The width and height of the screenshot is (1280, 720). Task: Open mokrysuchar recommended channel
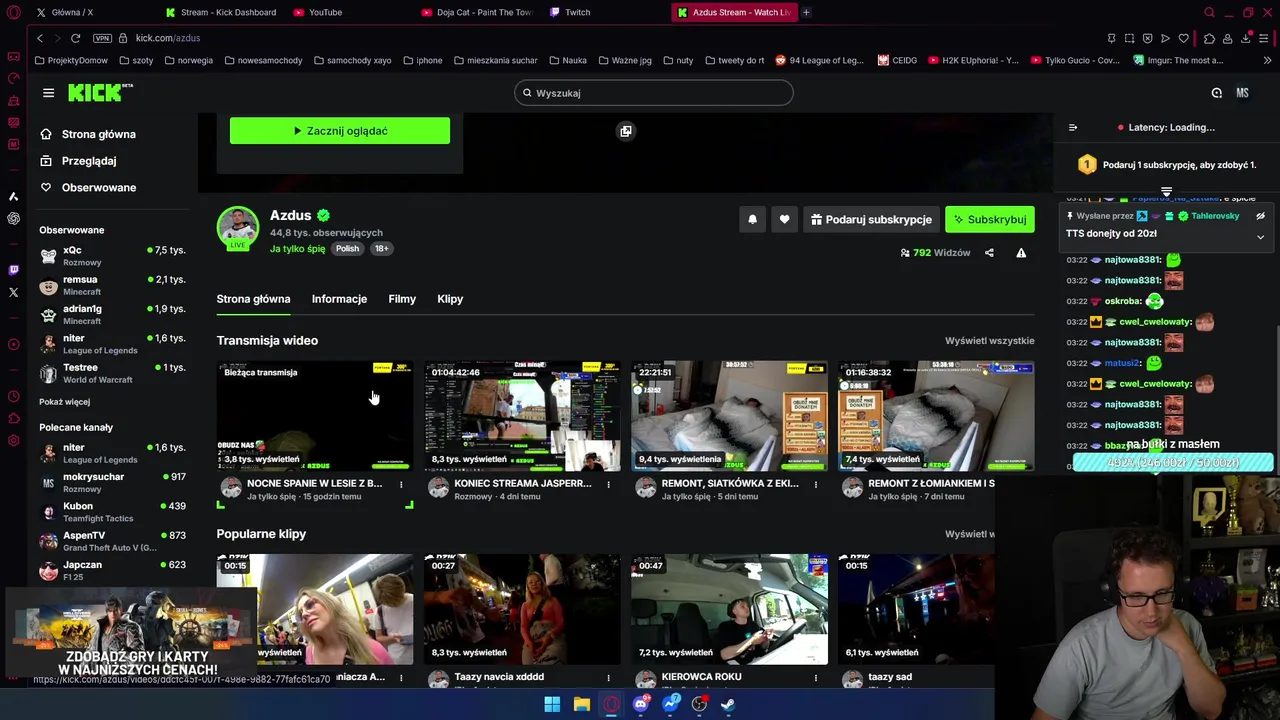click(x=112, y=483)
